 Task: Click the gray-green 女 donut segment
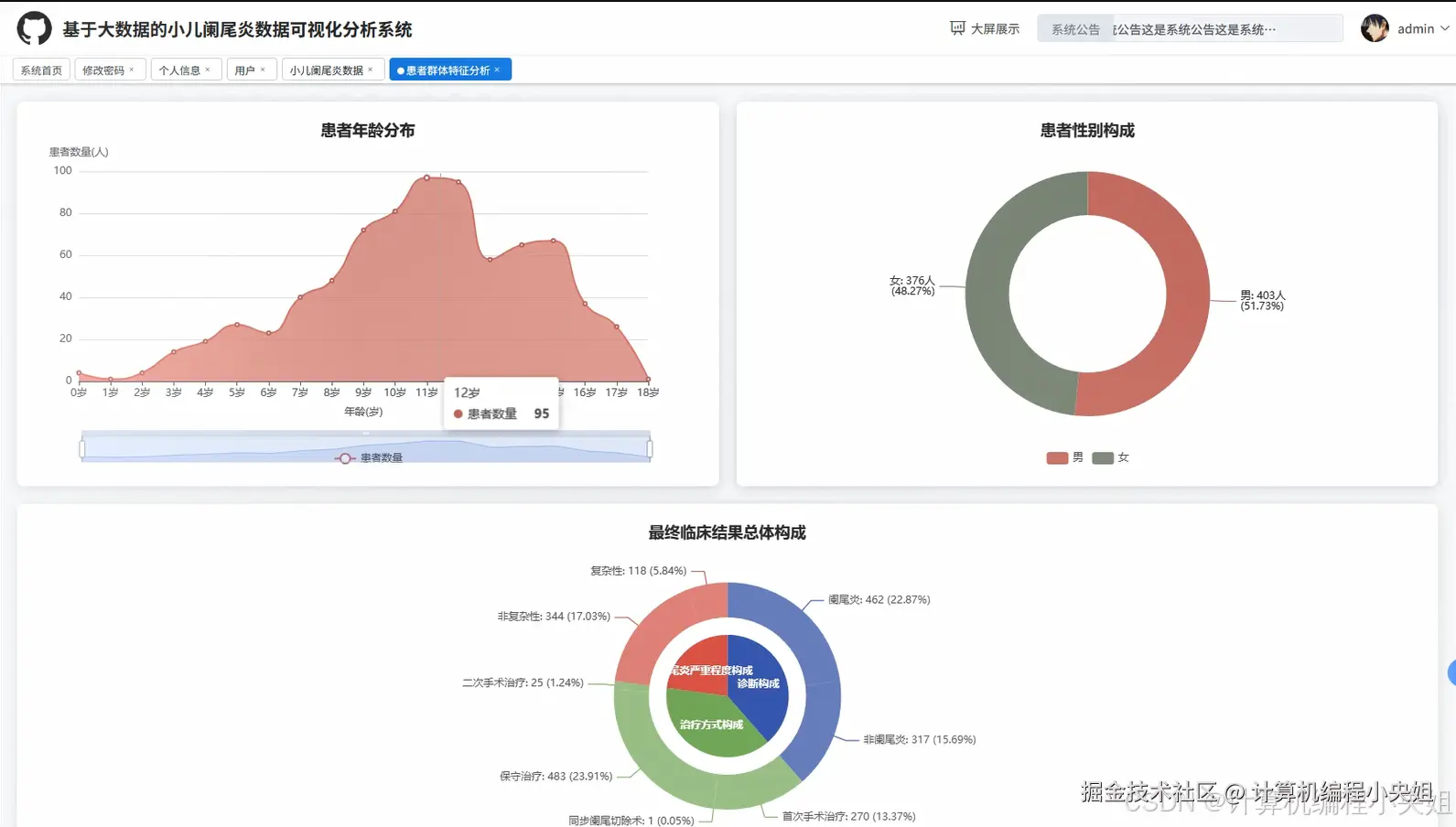[987, 293]
